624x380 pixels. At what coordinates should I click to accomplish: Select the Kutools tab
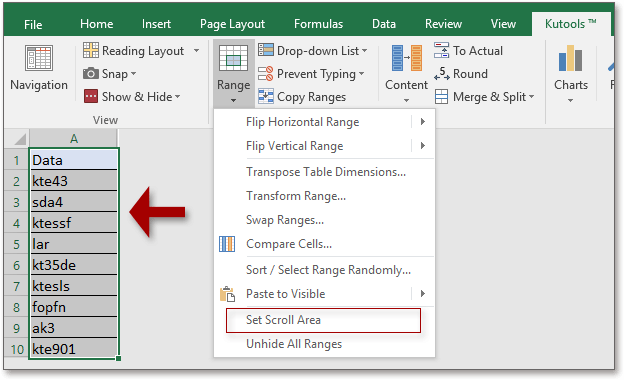click(571, 24)
